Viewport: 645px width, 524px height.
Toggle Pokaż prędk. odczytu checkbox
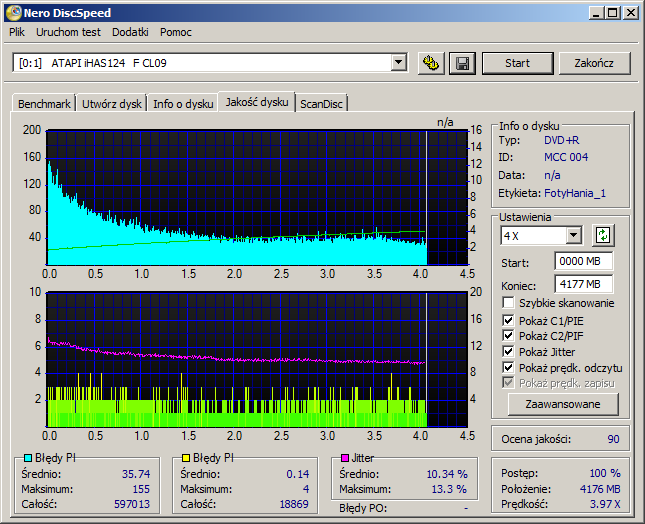(508, 367)
